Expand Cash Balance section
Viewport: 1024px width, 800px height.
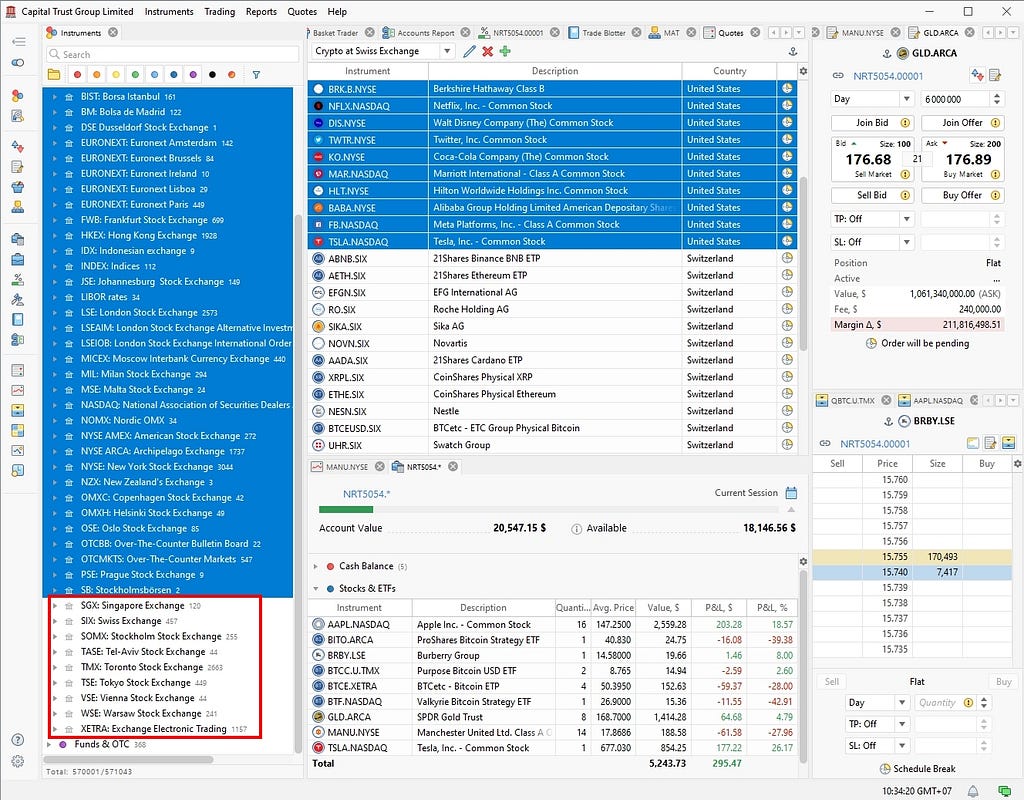(315, 566)
